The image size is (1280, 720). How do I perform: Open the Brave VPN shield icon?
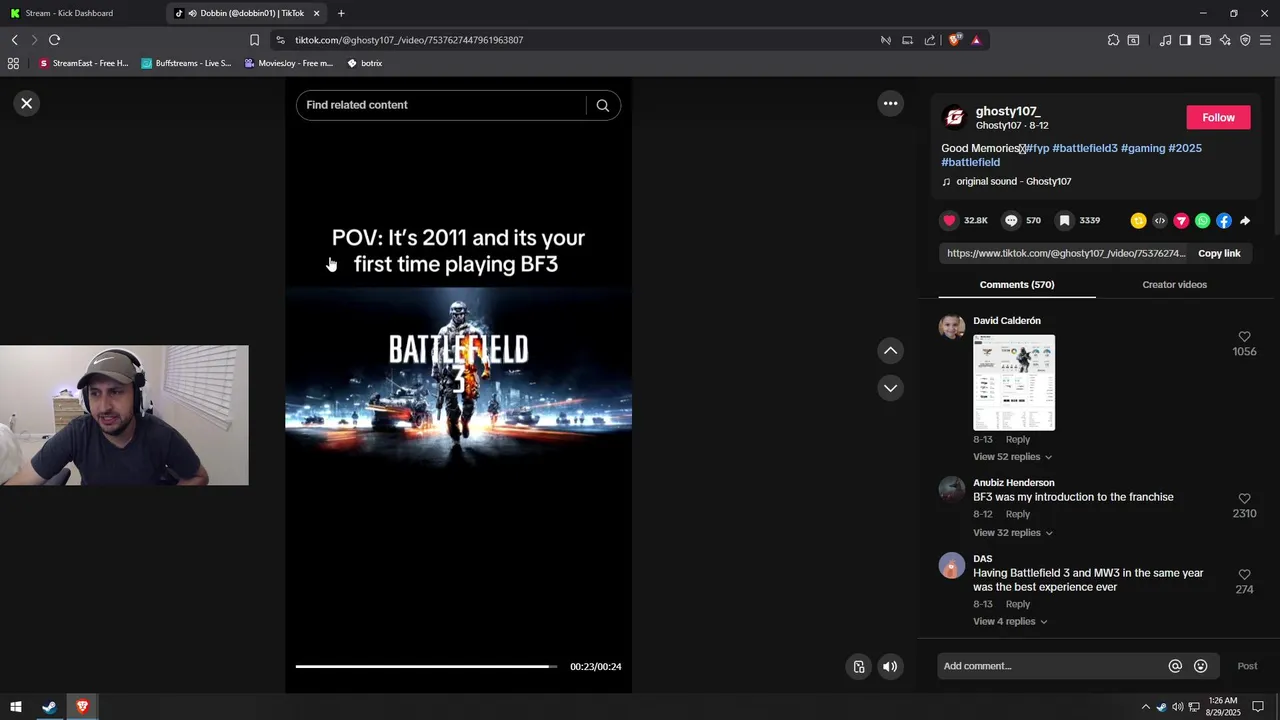tap(1245, 40)
